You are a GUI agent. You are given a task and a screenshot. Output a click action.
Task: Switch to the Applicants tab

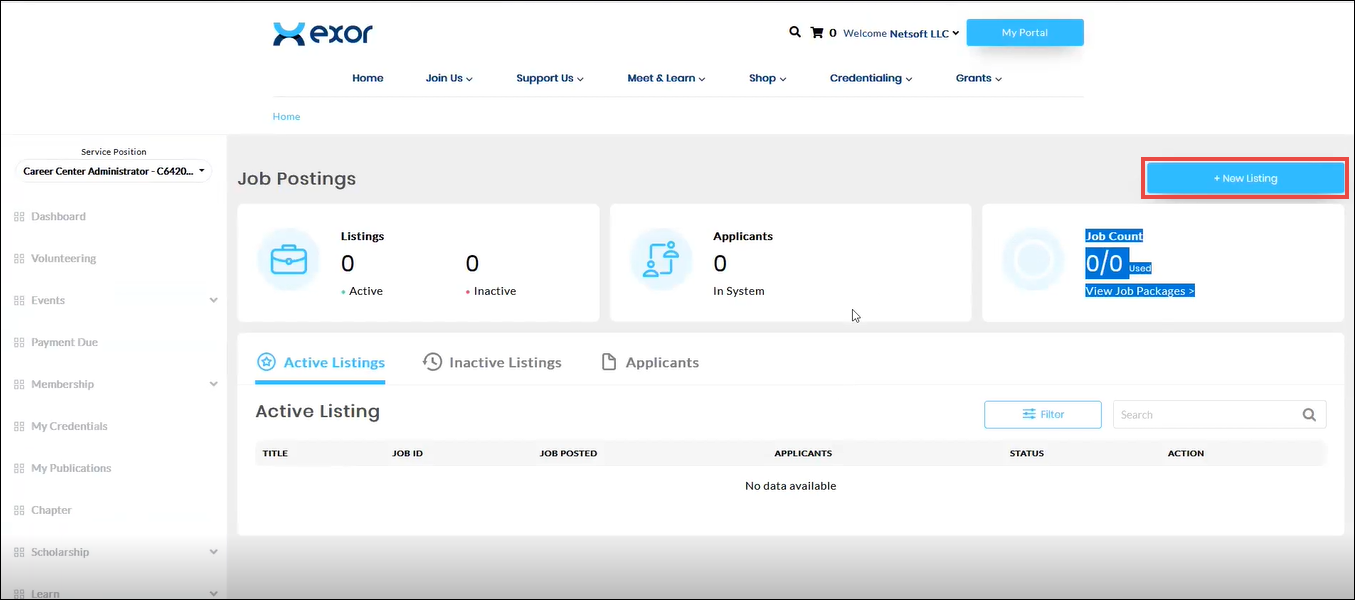pos(650,362)
